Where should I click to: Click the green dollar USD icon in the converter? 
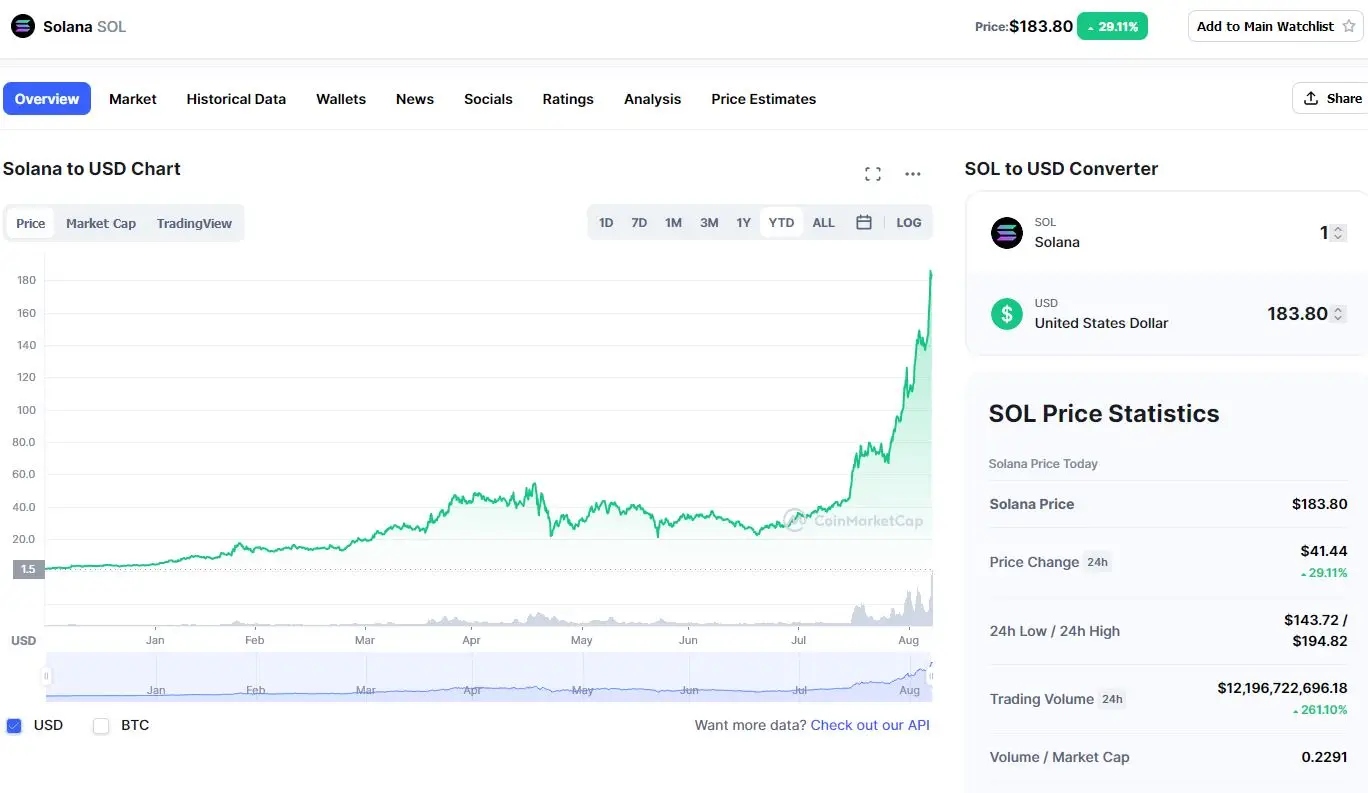pos(1006,314)
